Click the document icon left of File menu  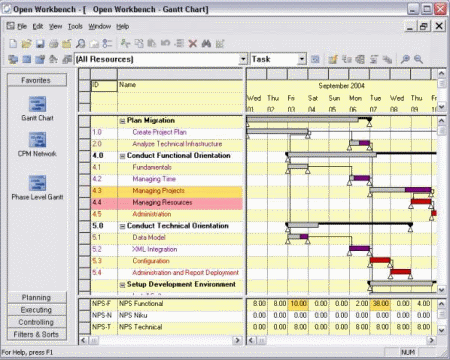click(11, 26)
